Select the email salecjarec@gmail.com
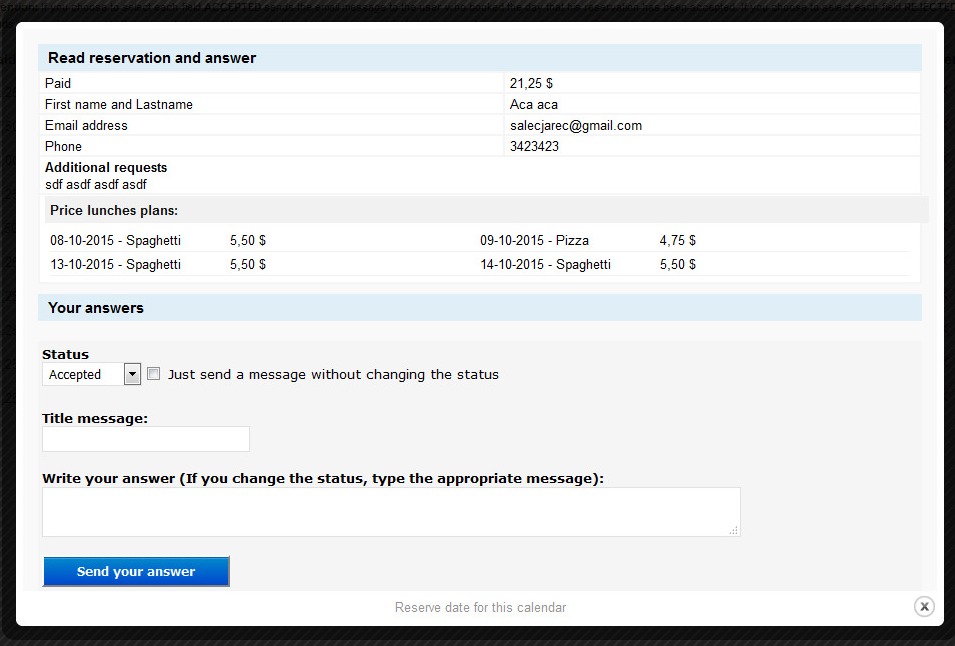Screen dimensions: 955x646 coord(576,125)
